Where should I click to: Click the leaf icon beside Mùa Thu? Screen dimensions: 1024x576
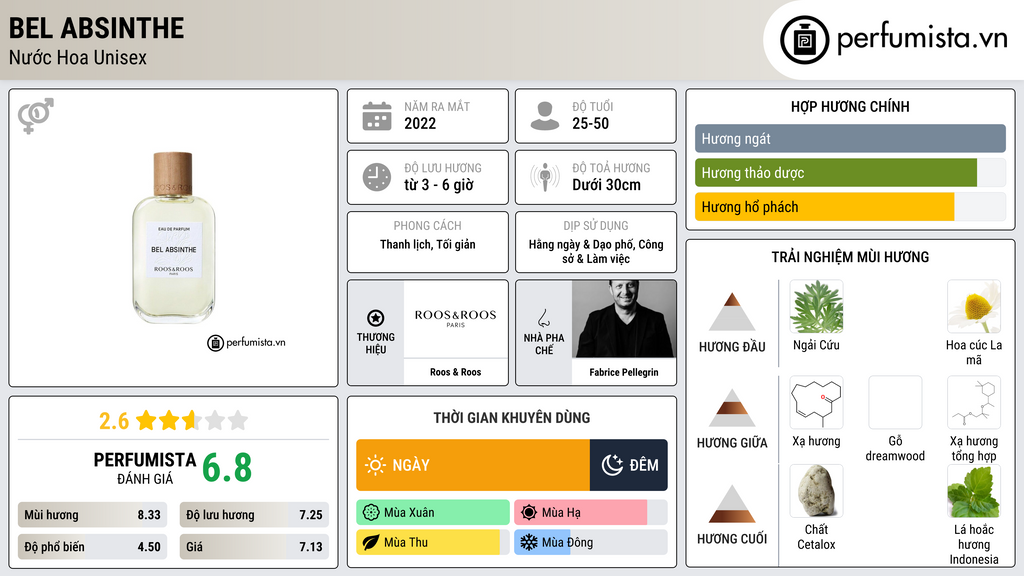371,542
